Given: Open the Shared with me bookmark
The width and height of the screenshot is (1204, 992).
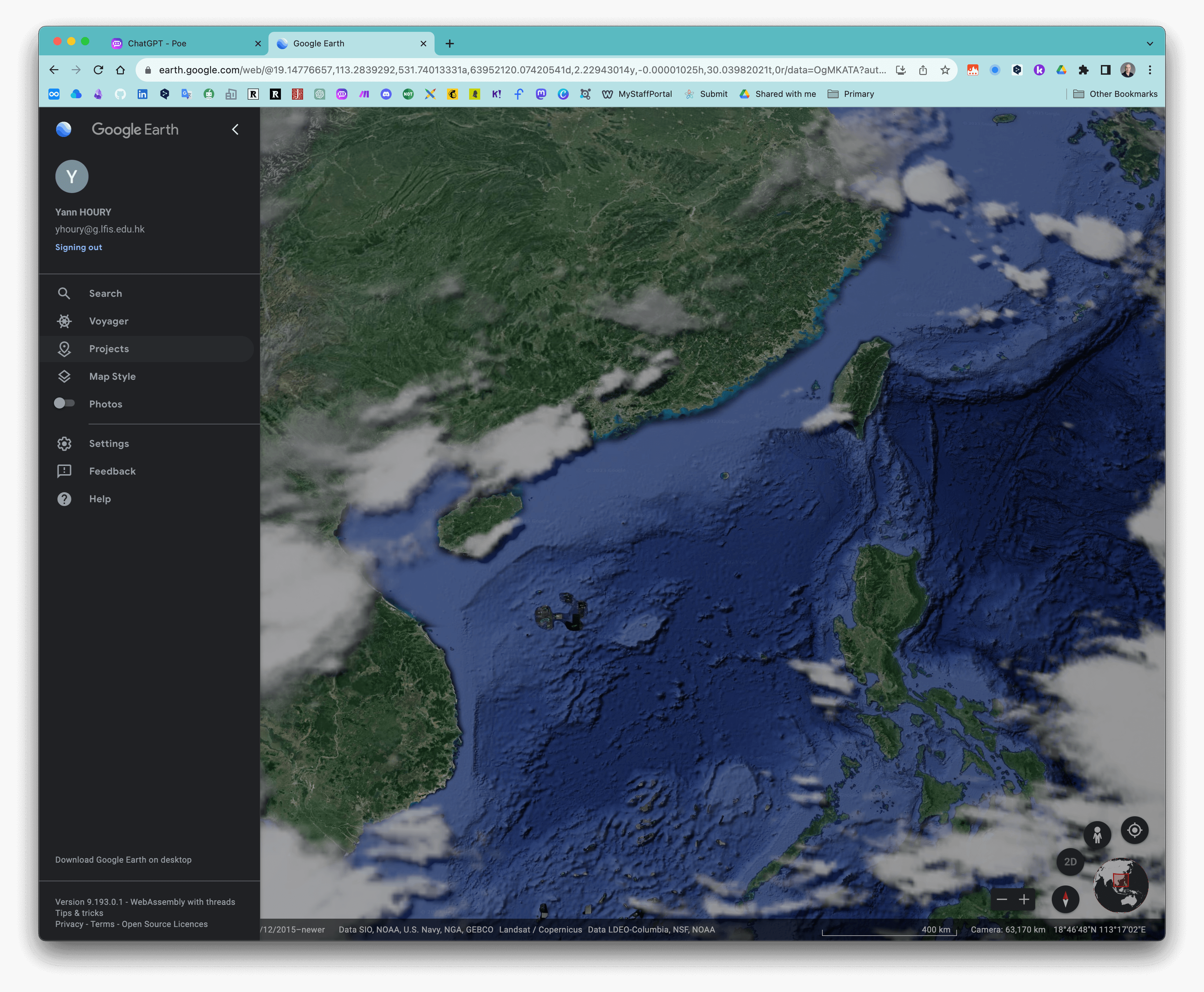Looking at the screenshot, I should [778, 94].
